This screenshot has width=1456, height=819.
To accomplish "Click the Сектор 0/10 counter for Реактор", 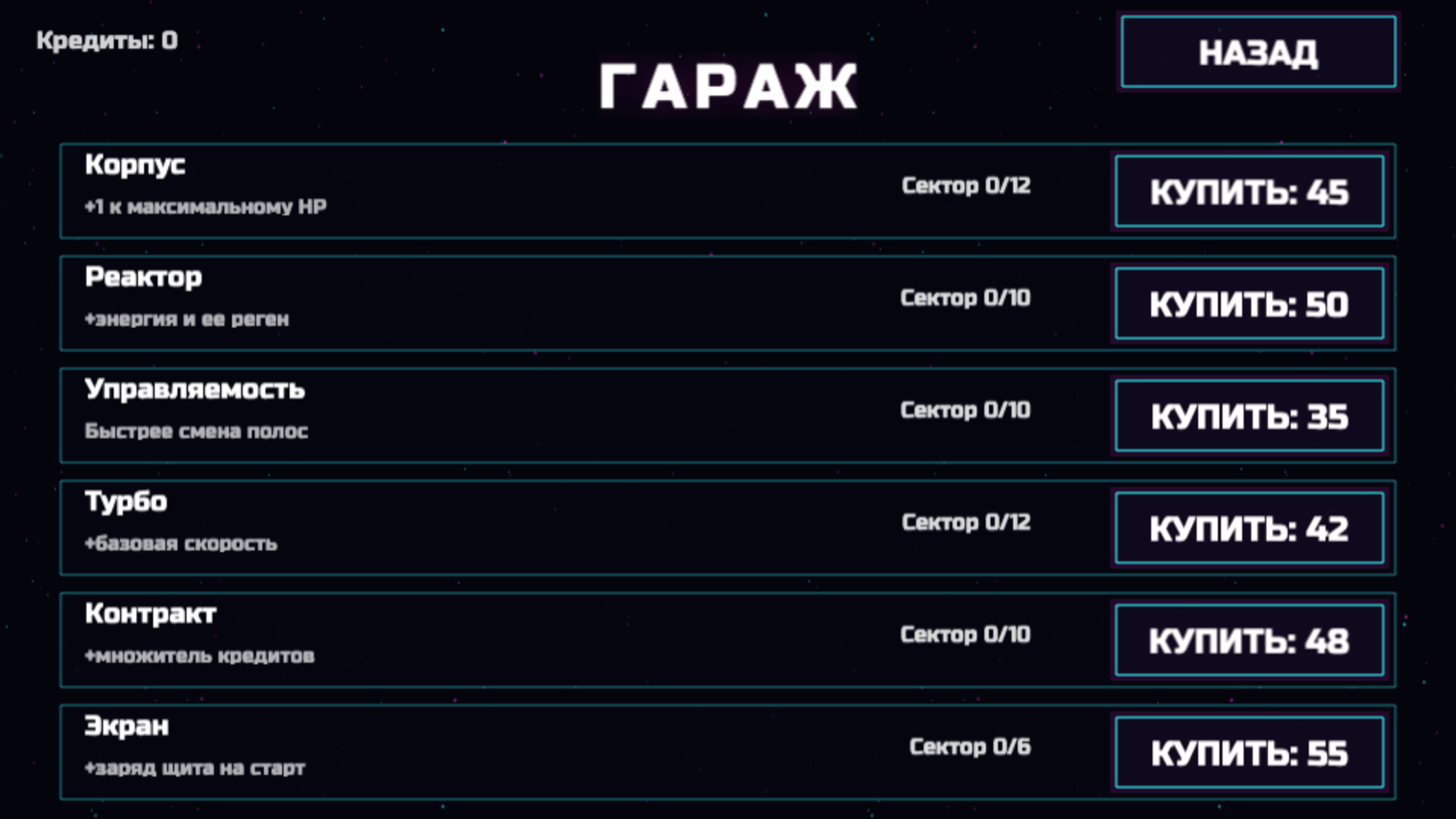I will pyautogui.click(x=966, y=298).
